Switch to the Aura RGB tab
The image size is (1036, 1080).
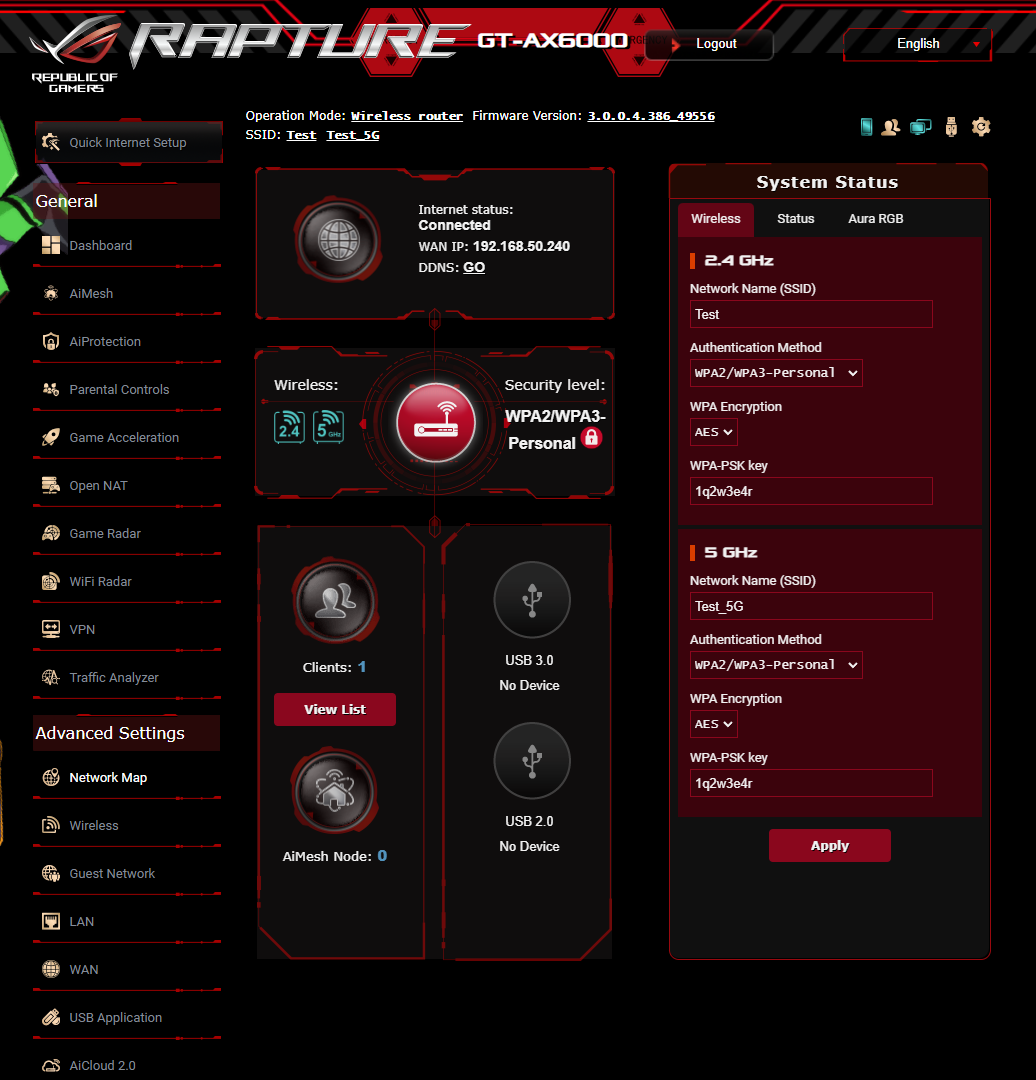[876, 219]
